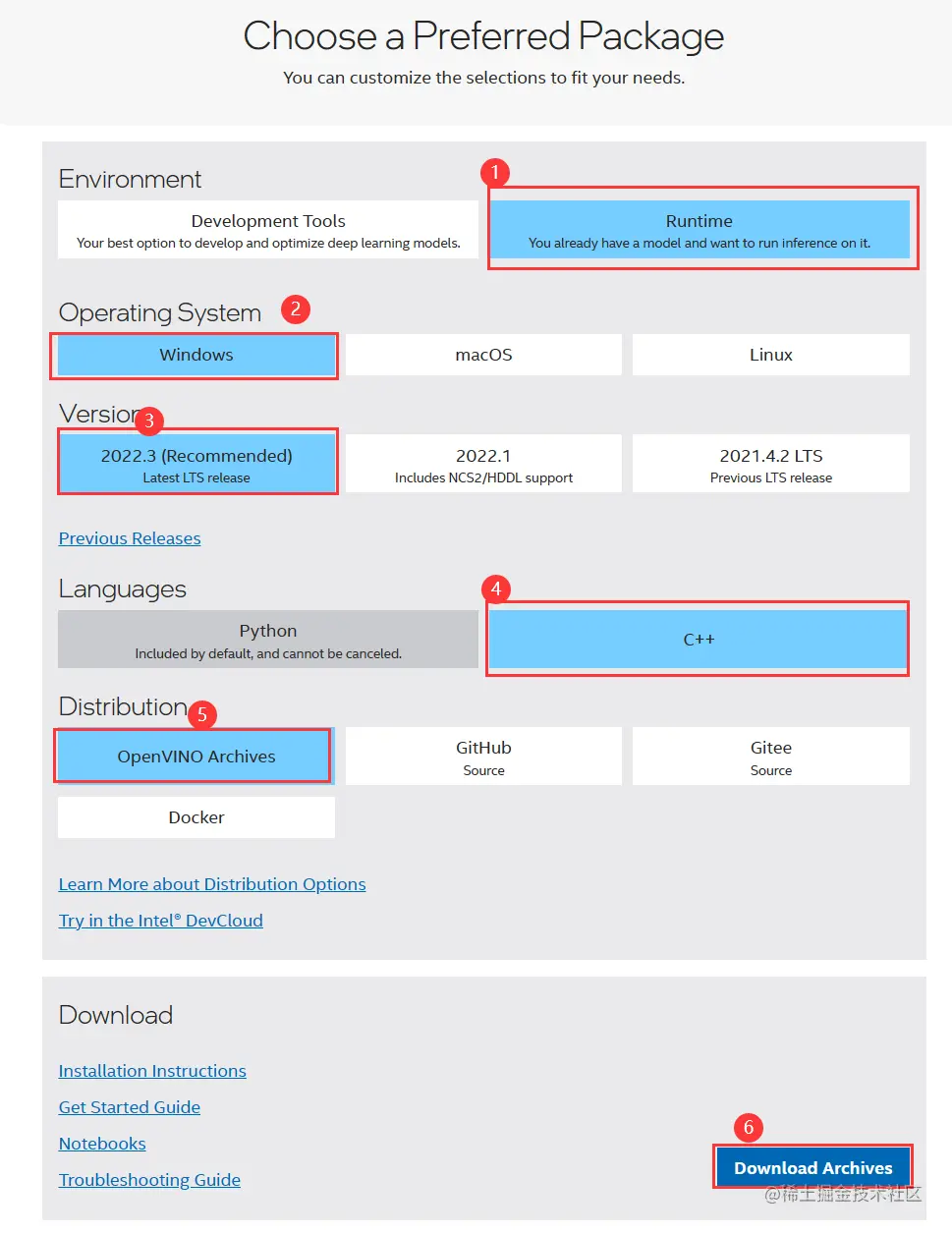Click the 'Choose a Preferred Package' heading
Image resolution: width=952 pixels, height=1234 pixels.
tap(483, 36)
